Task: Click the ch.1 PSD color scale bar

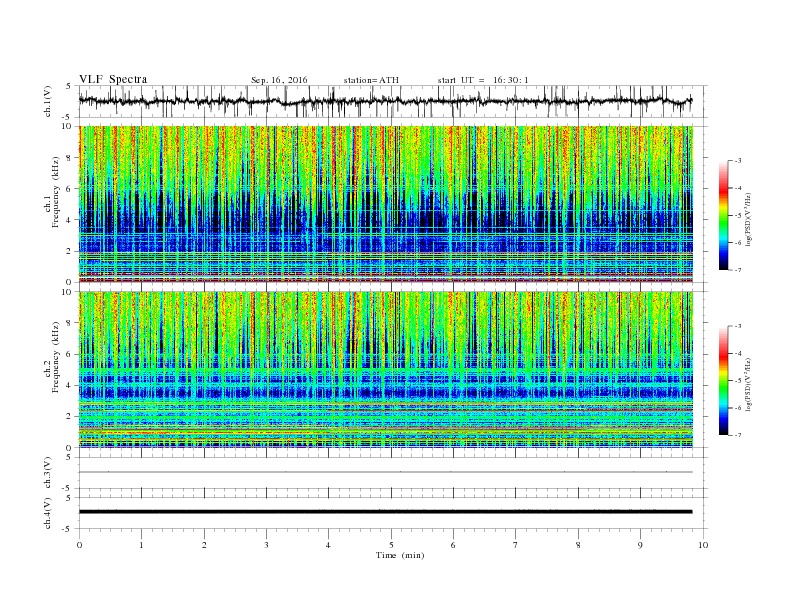Action: click(723, 215)
